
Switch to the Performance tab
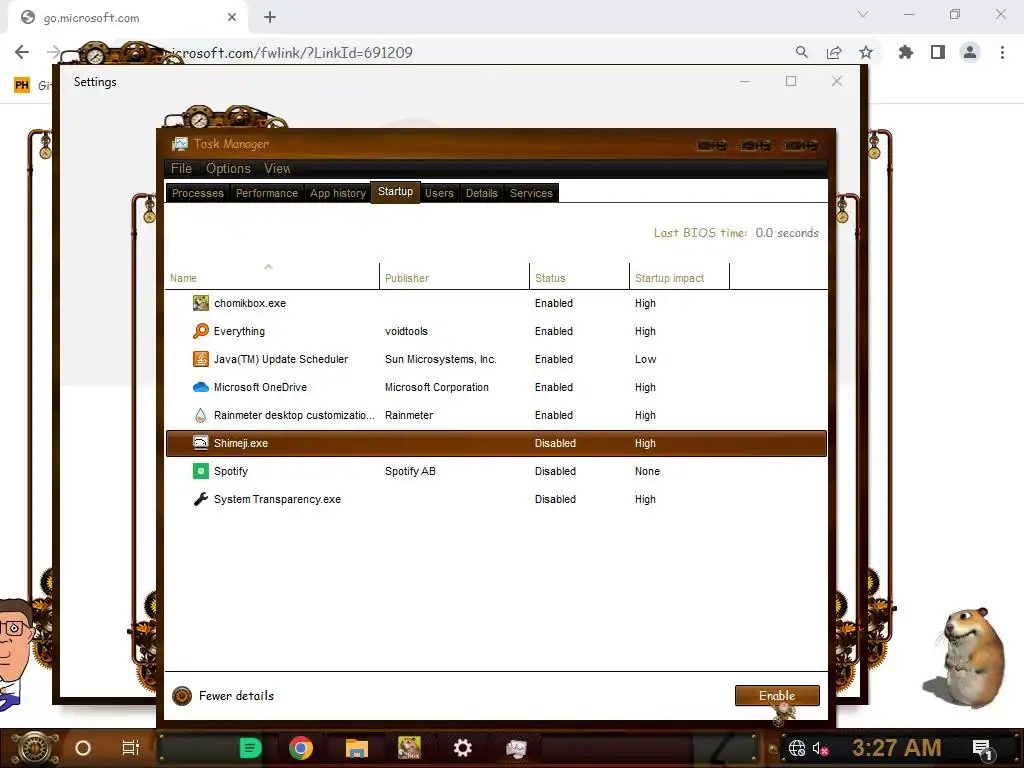[266, 193]
